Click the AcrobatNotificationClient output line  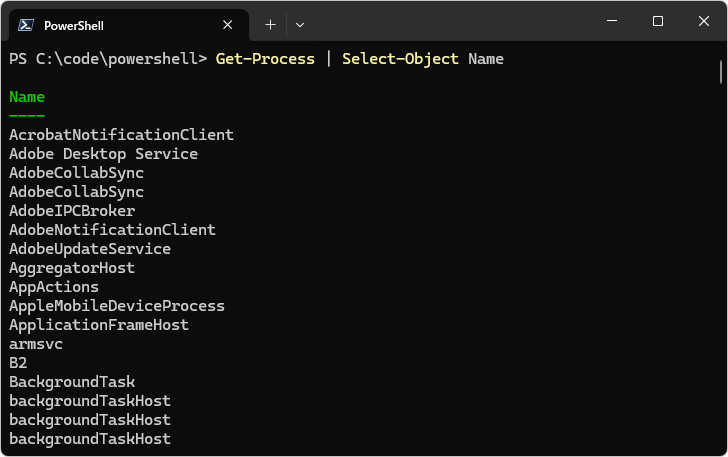(121, 135)
